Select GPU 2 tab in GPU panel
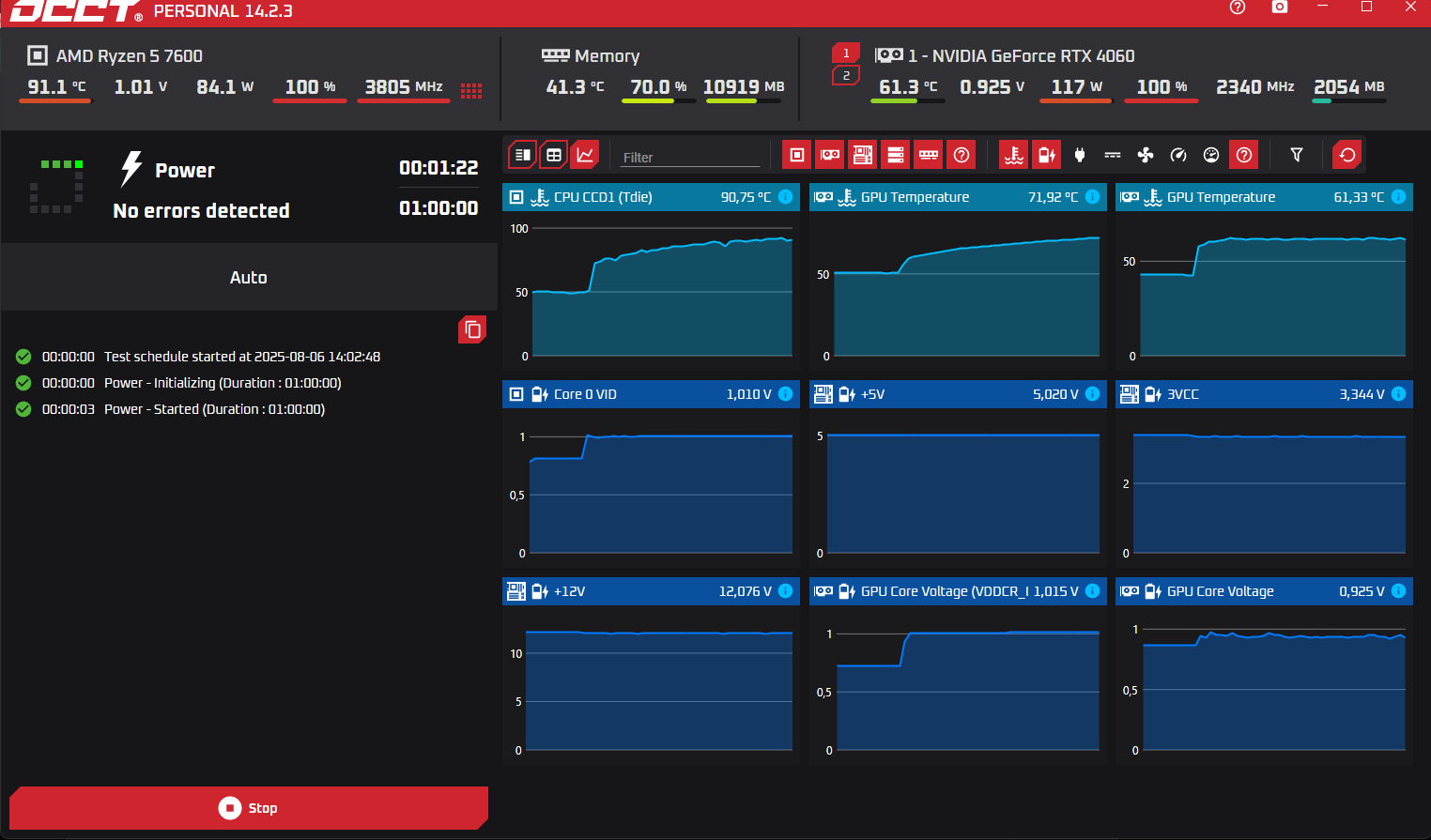The image size is (1431, 840). point(846,76)
